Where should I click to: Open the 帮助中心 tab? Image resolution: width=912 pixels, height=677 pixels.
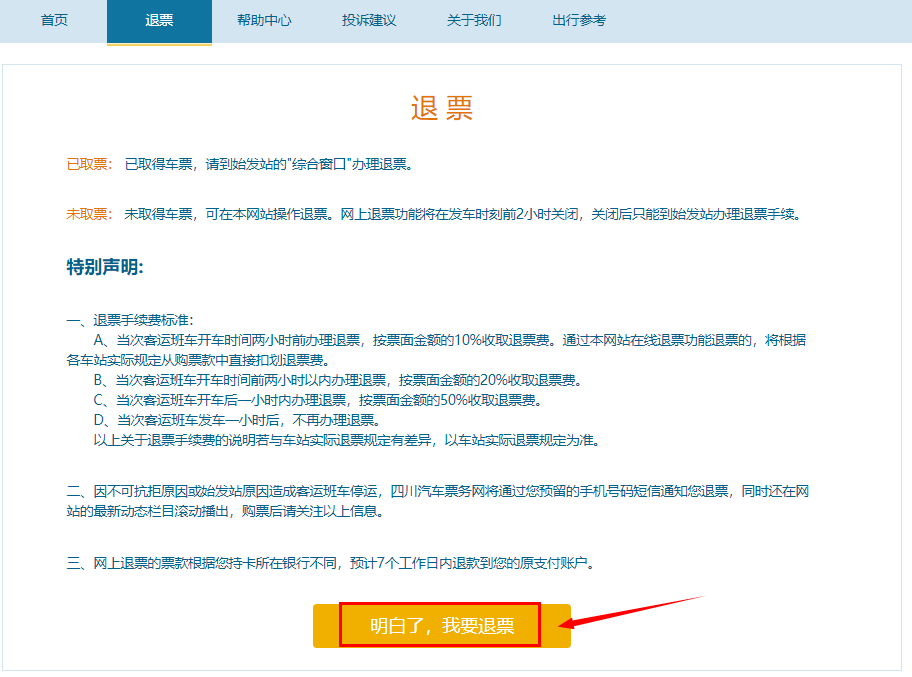[264, 20]
